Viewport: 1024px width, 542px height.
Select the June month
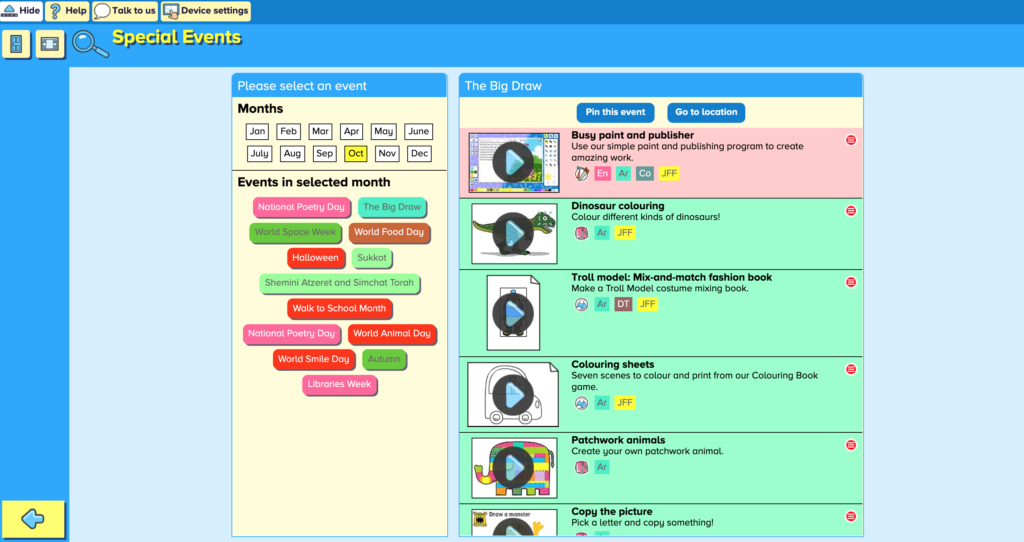pos(418,131)
